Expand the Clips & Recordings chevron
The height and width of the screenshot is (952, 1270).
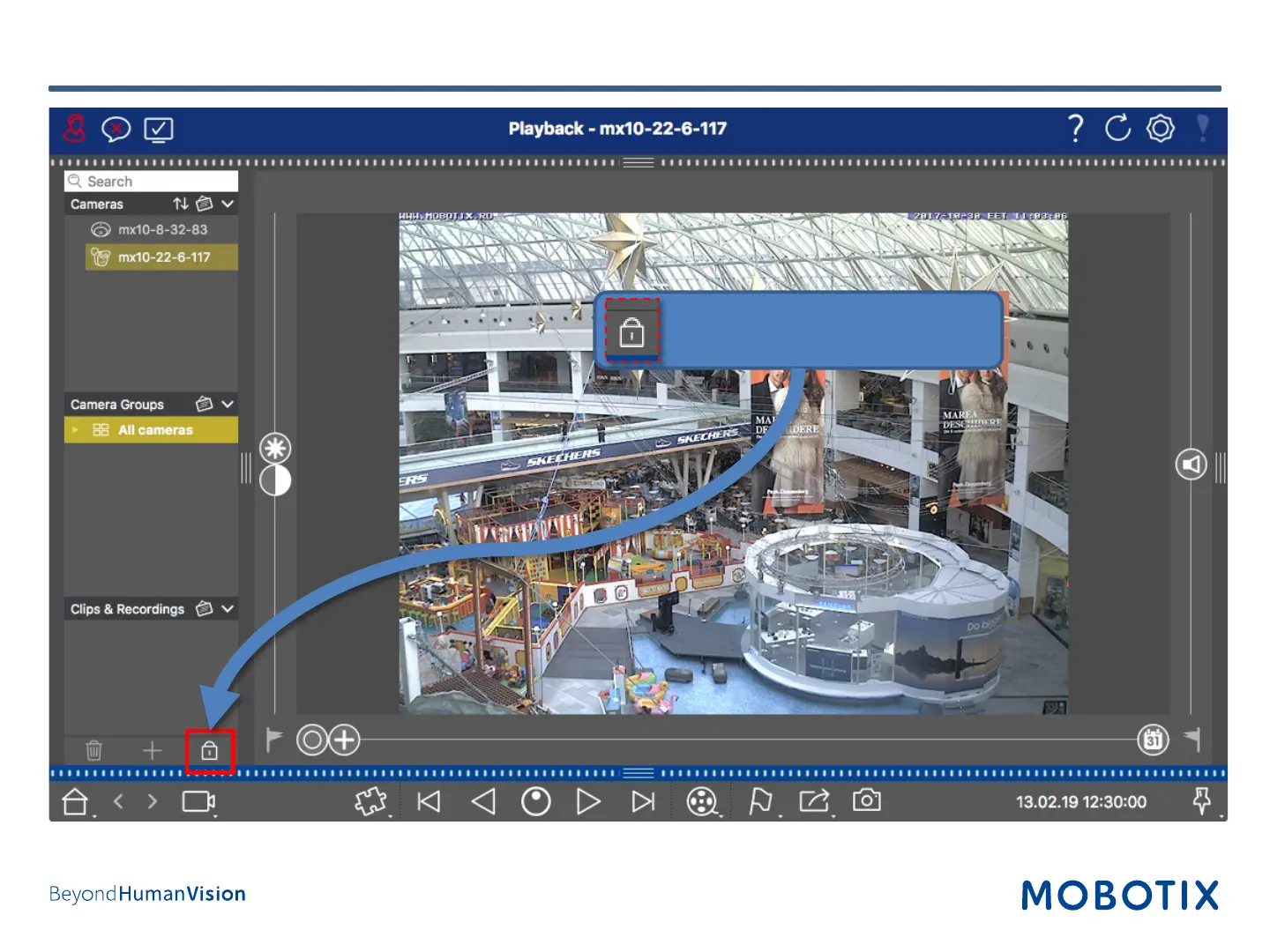228,609
